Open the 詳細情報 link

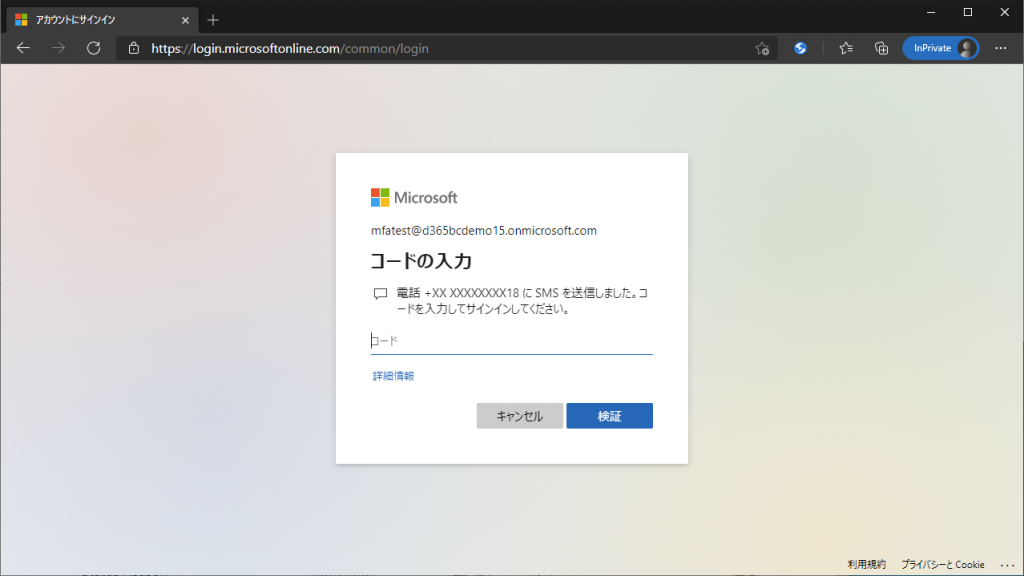pos(393,376)
